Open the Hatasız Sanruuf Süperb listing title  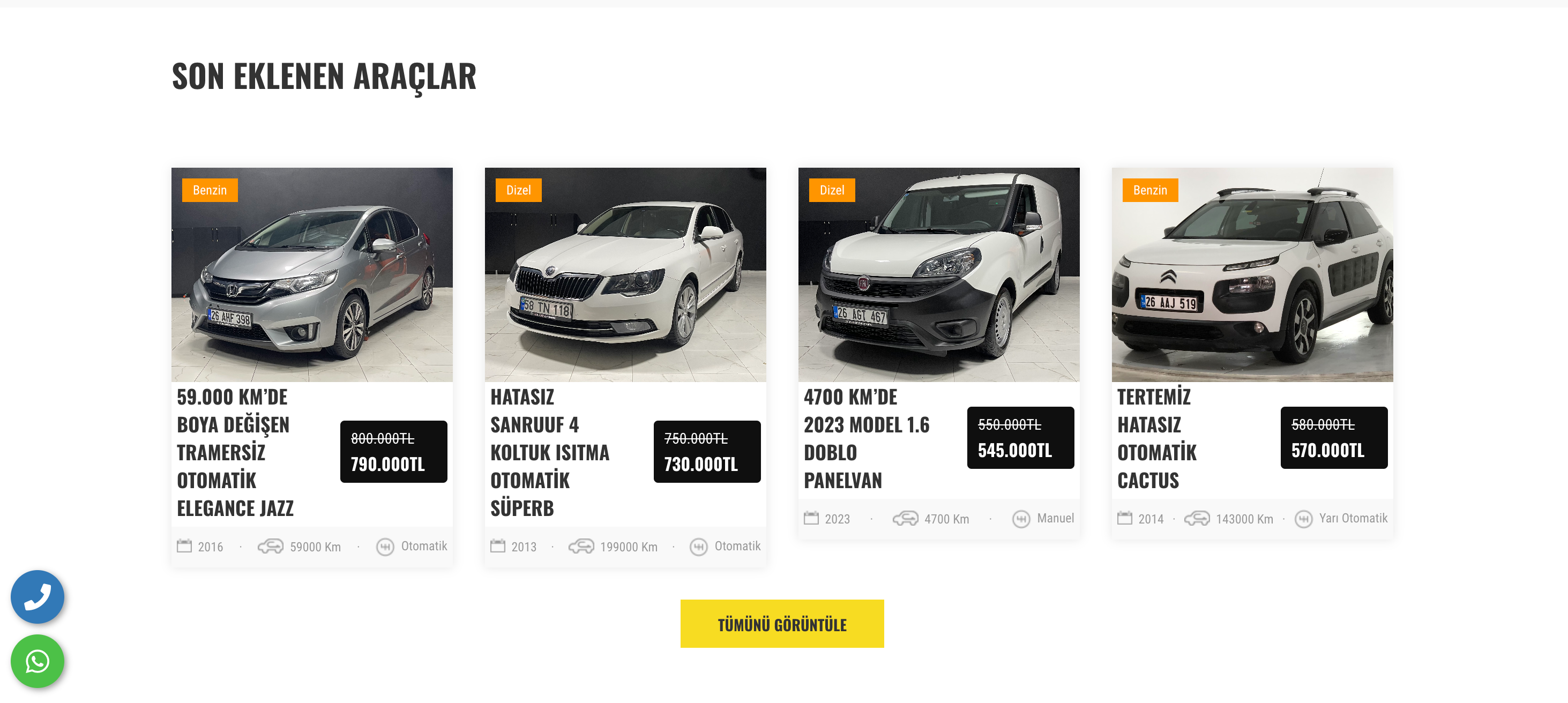550,452
